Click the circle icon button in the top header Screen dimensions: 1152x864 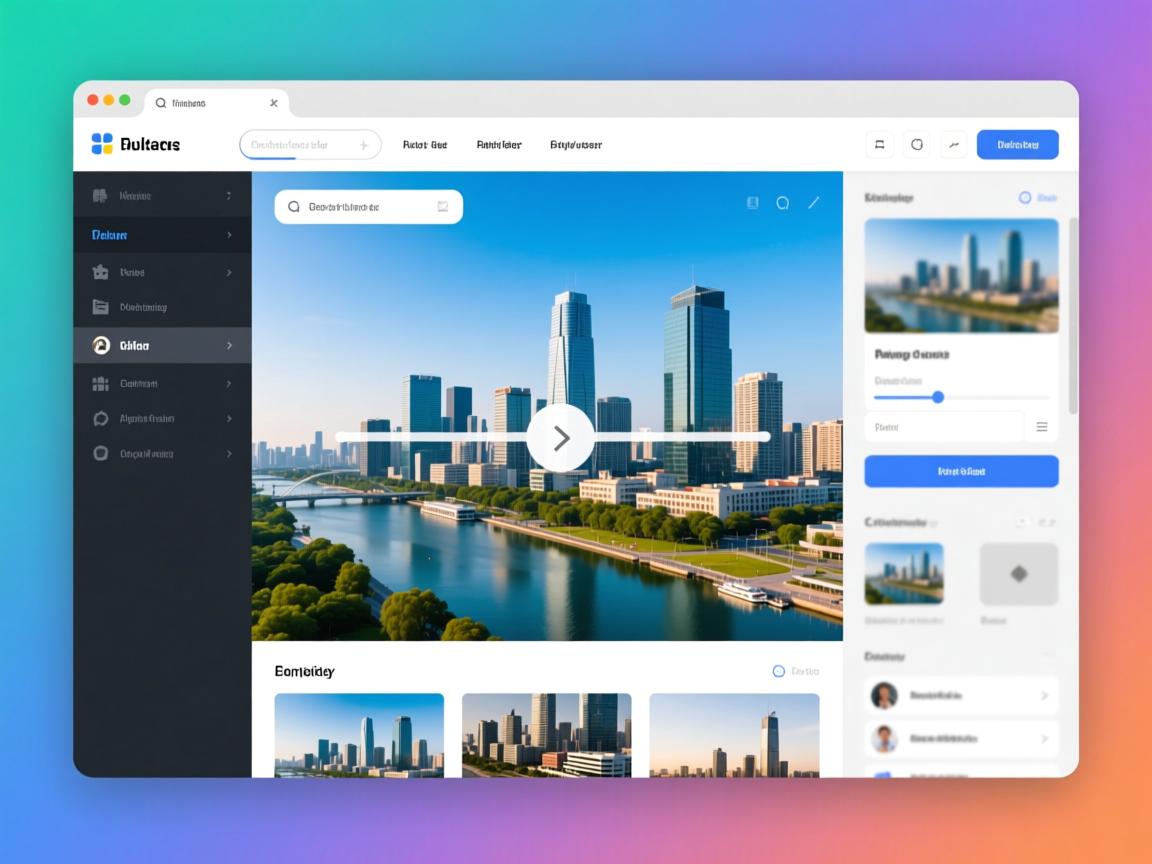(916, 144)
